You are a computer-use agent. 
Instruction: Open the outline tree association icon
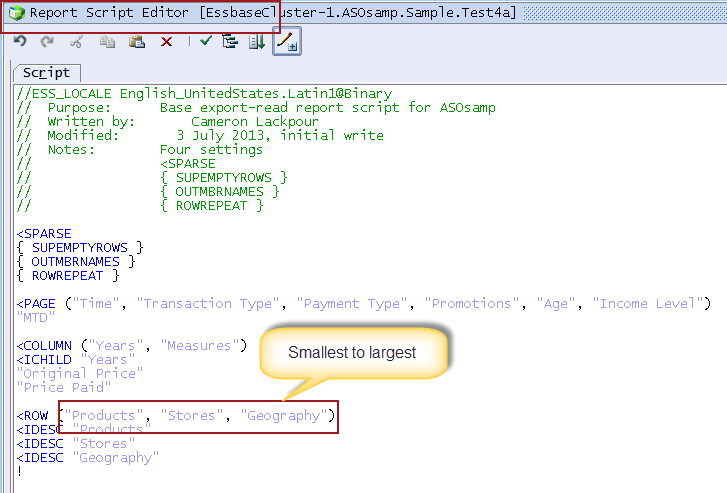click(x=230, y=42)
